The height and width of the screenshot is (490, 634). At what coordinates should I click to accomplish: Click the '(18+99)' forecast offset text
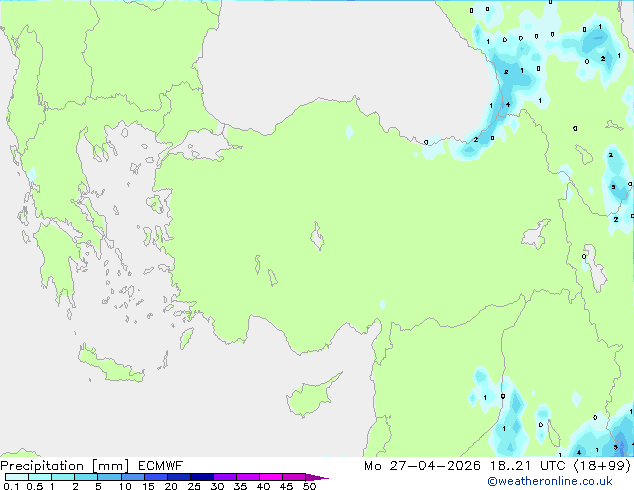[x=602, y=466]
